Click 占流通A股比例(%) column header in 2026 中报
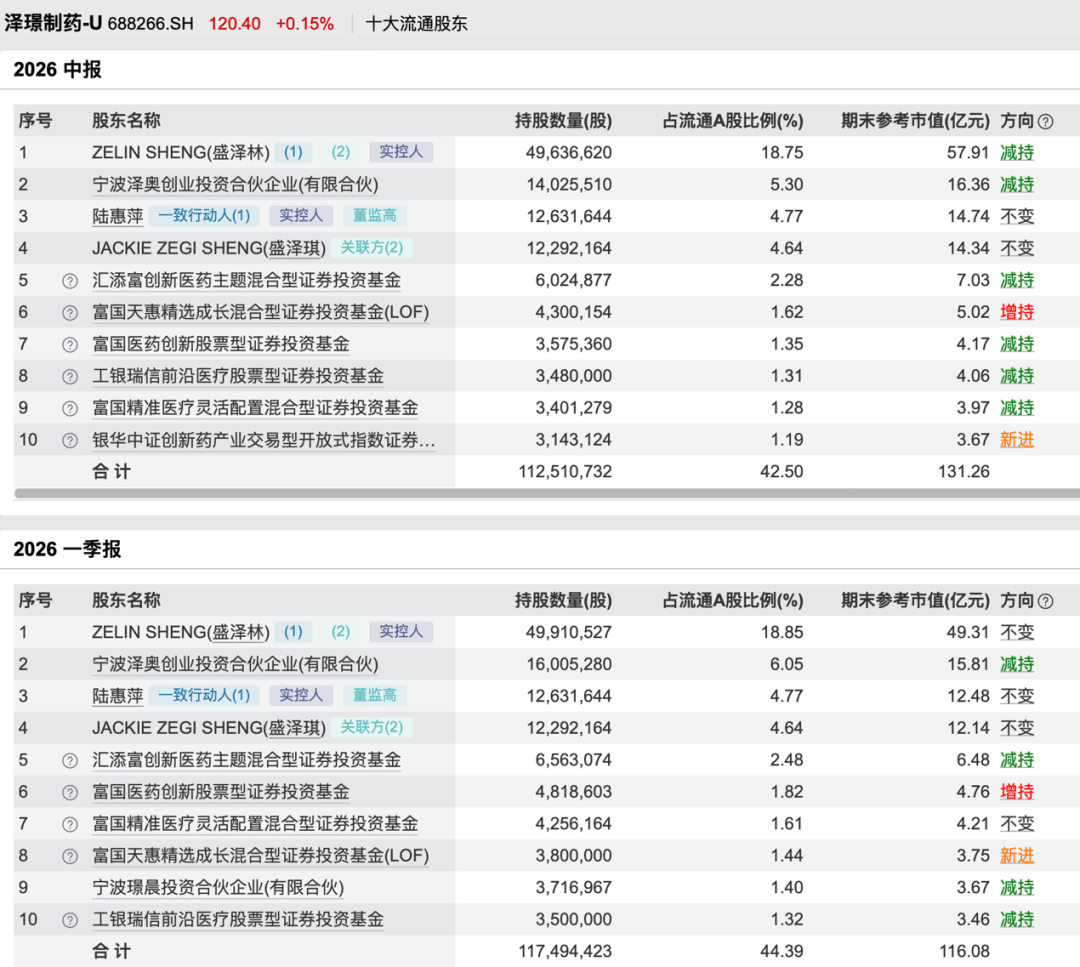 733,121
